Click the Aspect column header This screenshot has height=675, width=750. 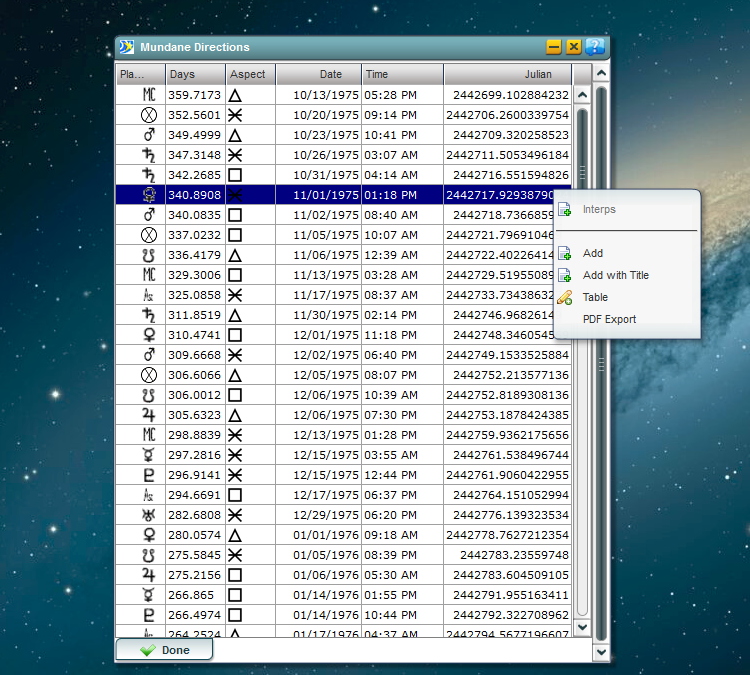[250, 74]
